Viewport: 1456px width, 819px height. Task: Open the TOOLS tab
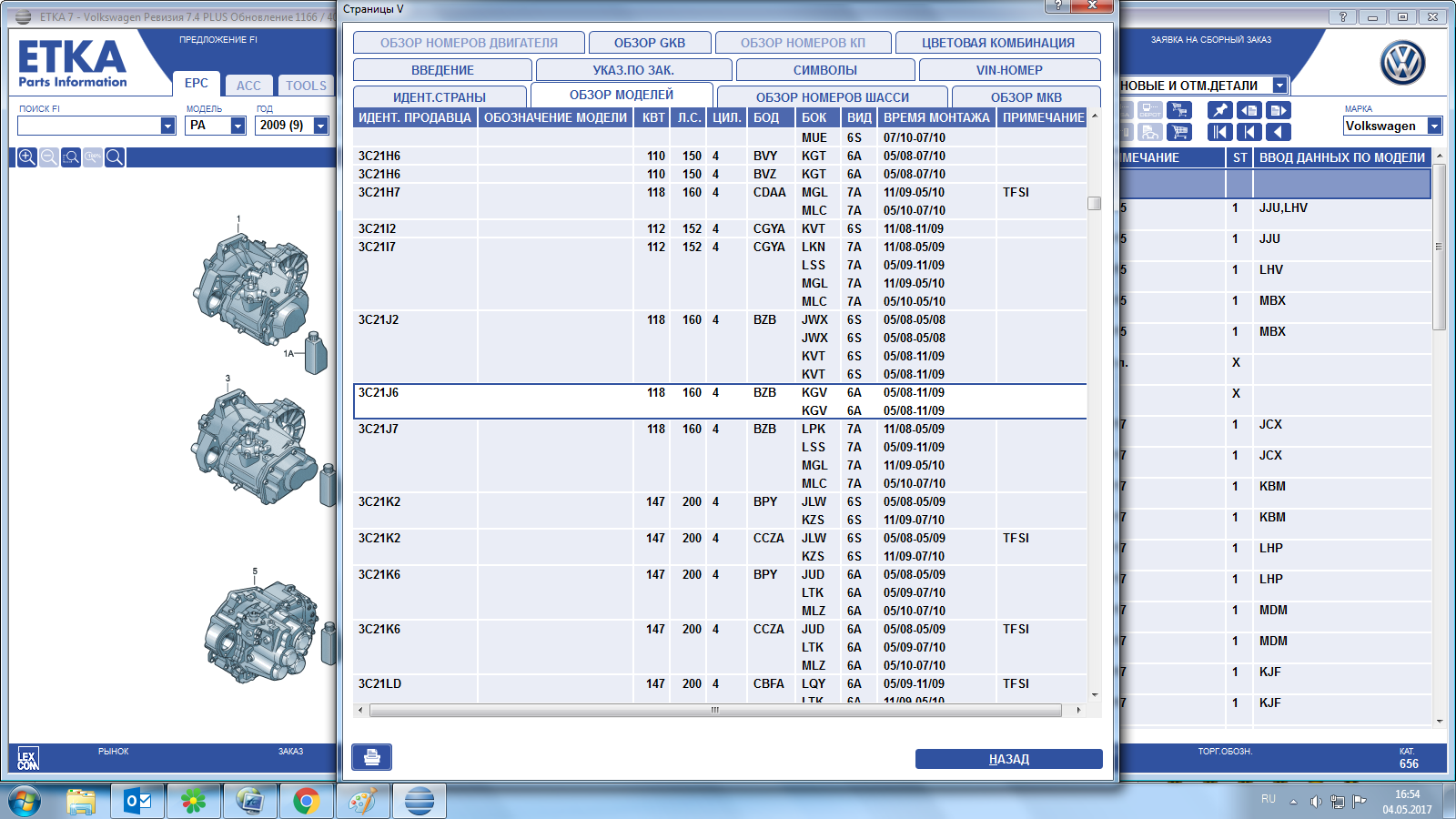pos(306,86)
